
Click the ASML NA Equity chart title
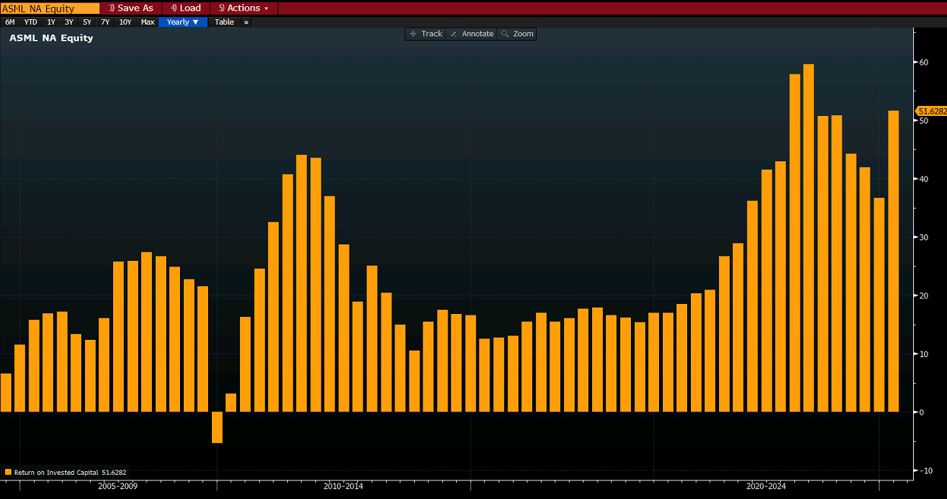(51, 37)
